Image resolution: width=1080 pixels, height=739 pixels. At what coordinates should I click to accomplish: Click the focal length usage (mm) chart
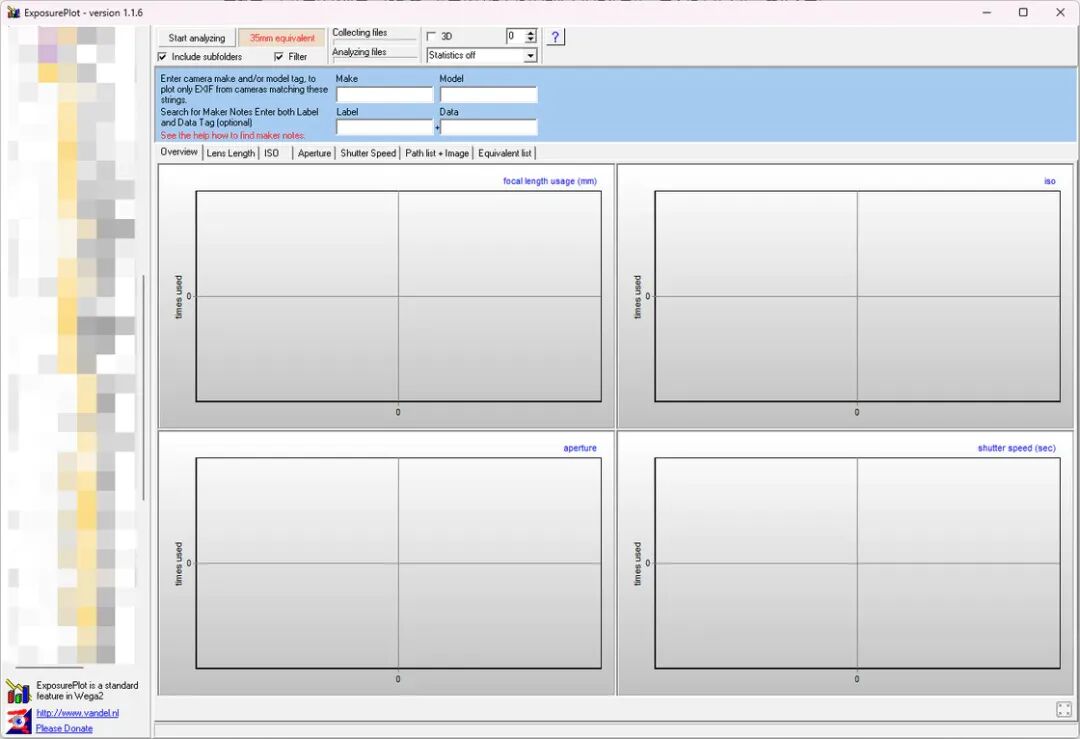pyautogui.click(x=386, y=295)
